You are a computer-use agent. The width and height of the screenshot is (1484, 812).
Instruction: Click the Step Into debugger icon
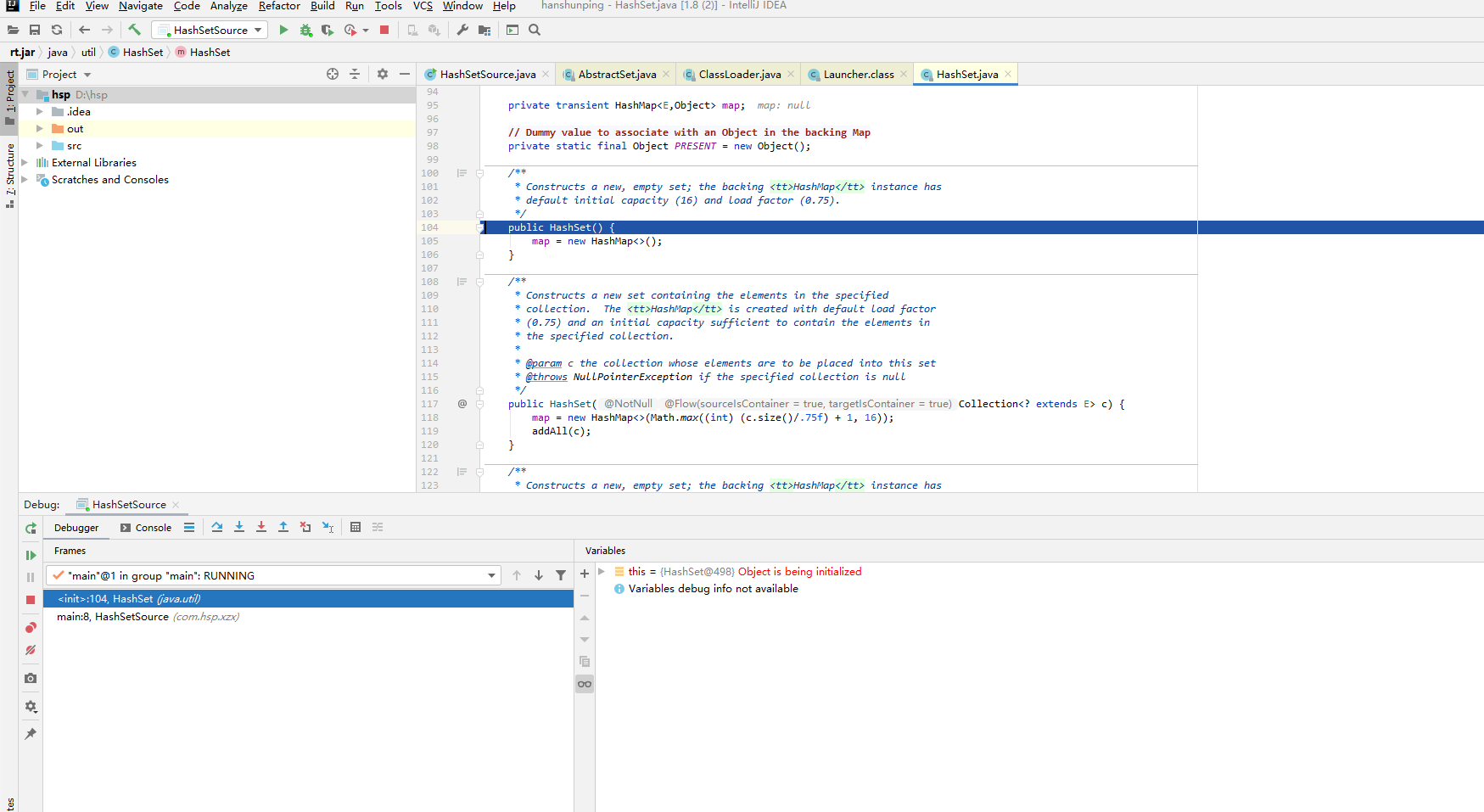click(x=239, y=527)
